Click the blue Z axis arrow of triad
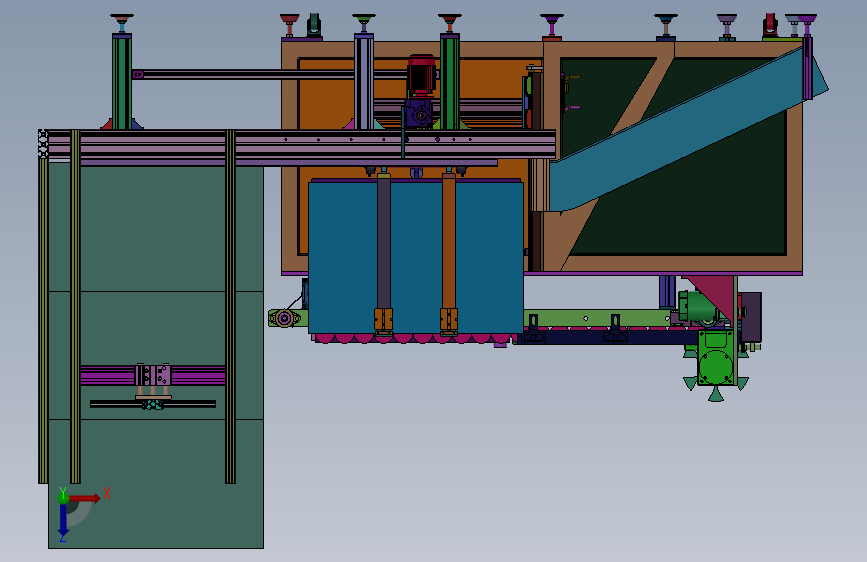The image size is (867, 562). click(63, 521)
